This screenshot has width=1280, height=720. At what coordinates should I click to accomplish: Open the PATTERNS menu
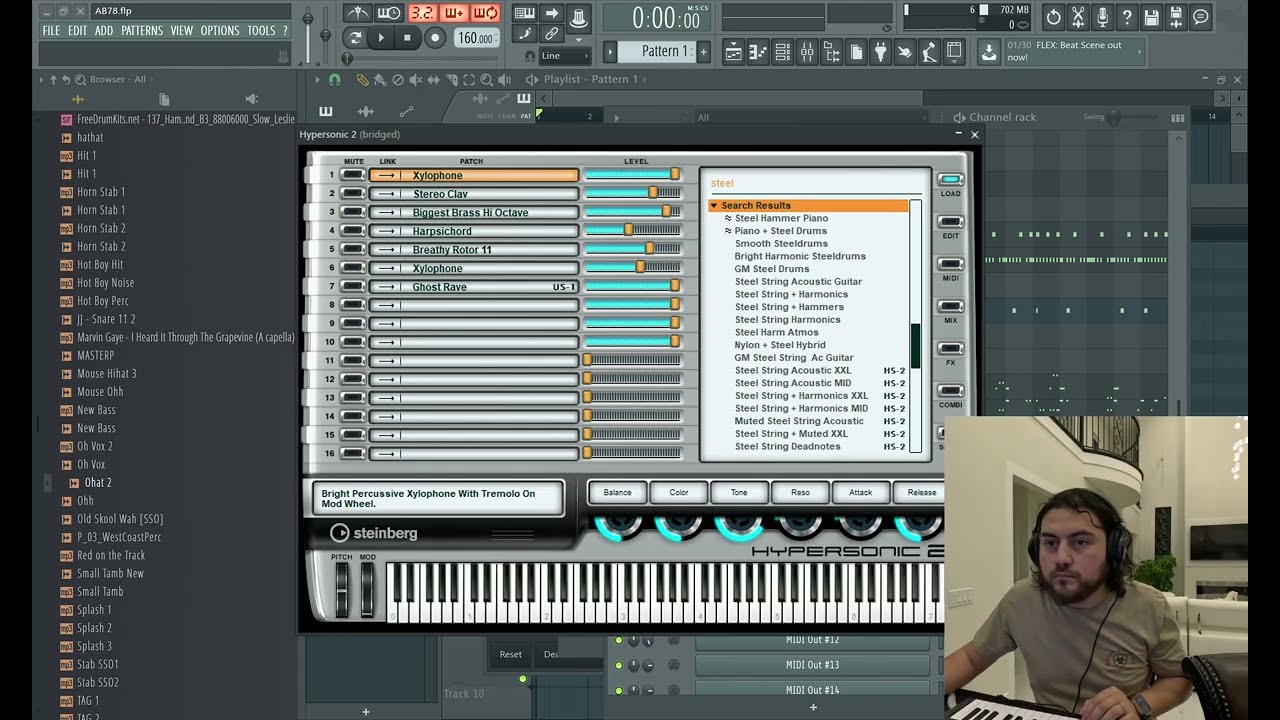coord(142,31)
